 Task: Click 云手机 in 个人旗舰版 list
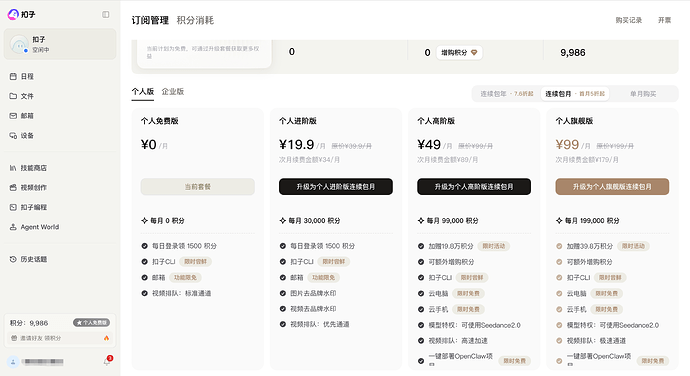576,310
